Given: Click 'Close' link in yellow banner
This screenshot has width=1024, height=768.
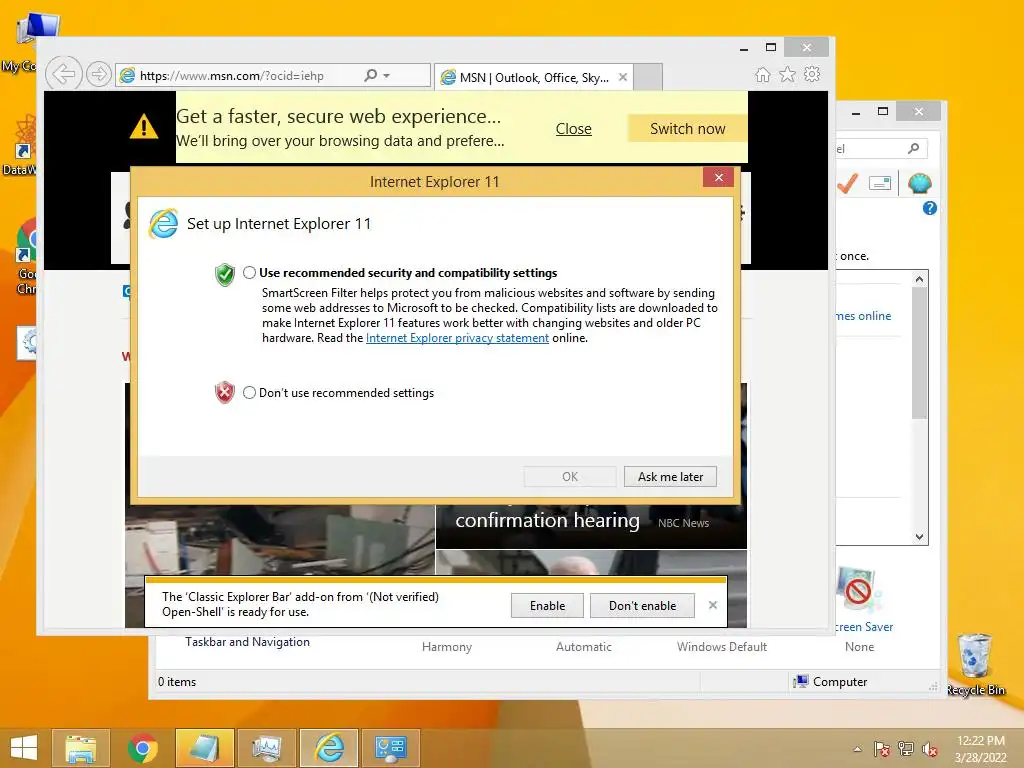Looking at the screenshot, I should coord(573,129).
